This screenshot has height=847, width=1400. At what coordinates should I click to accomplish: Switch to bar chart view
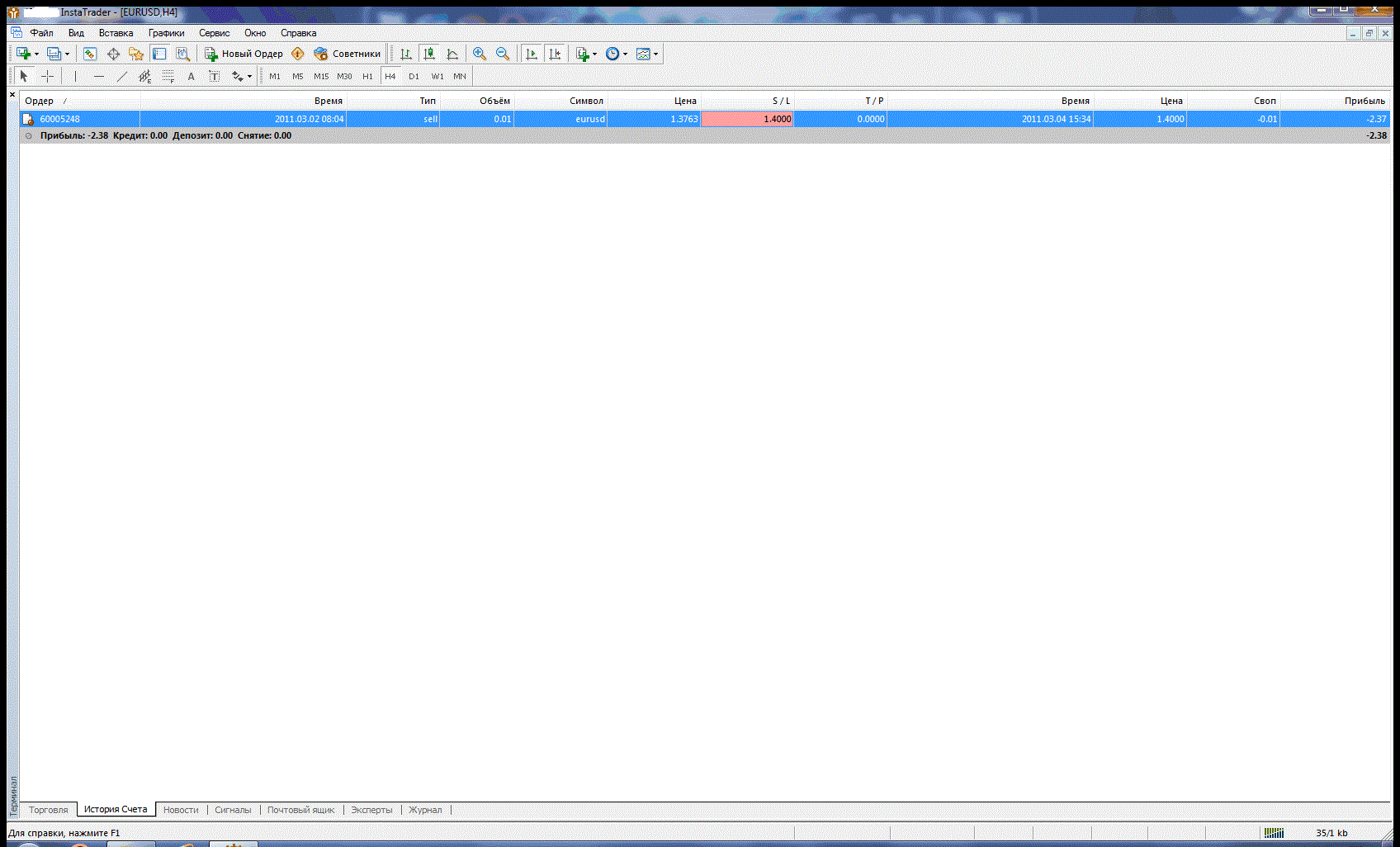coord(406,54)
